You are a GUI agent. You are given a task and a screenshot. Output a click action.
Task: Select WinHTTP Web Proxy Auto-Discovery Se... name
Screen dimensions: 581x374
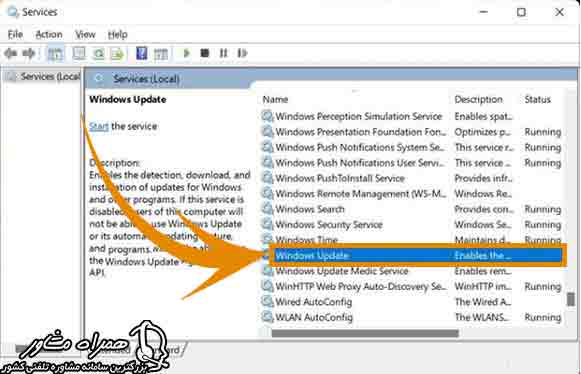(361, 287)
